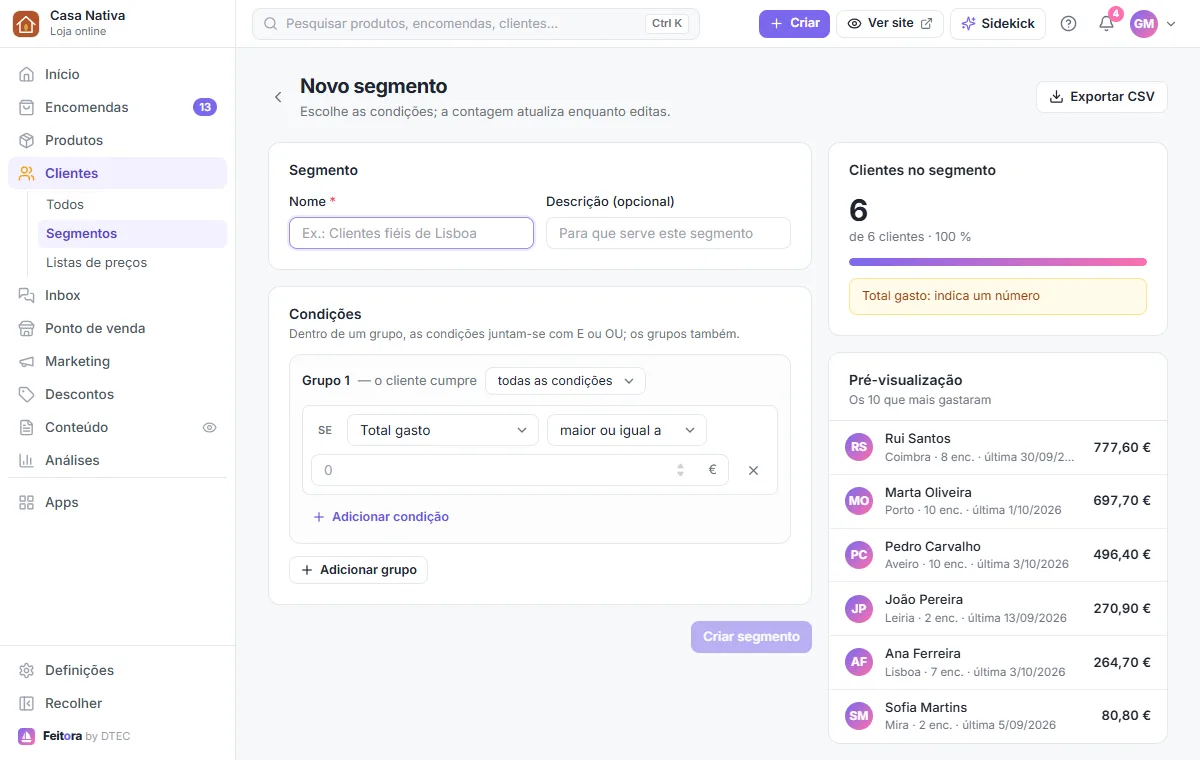
Task: Click the Criar button
Action: coord(794,23)
